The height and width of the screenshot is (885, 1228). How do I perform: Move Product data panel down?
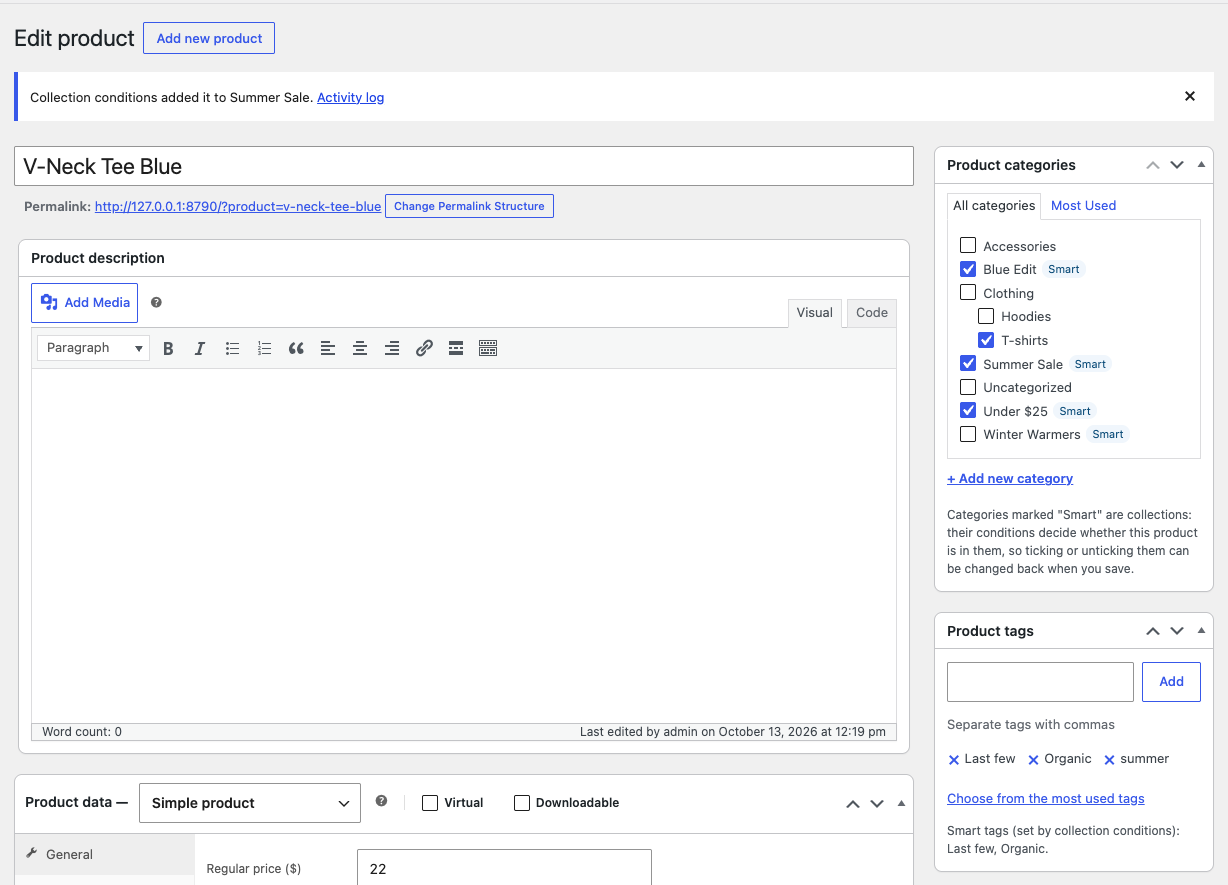click(x=877, y=803)
